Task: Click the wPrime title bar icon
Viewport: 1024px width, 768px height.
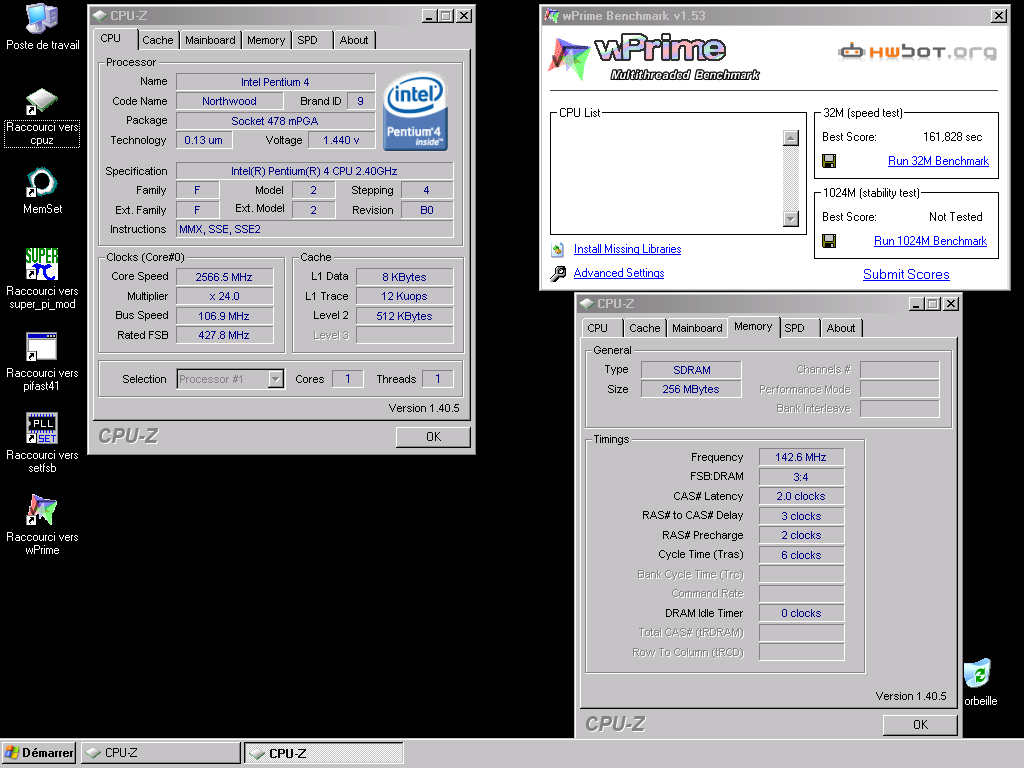Action: pos(552,16)
